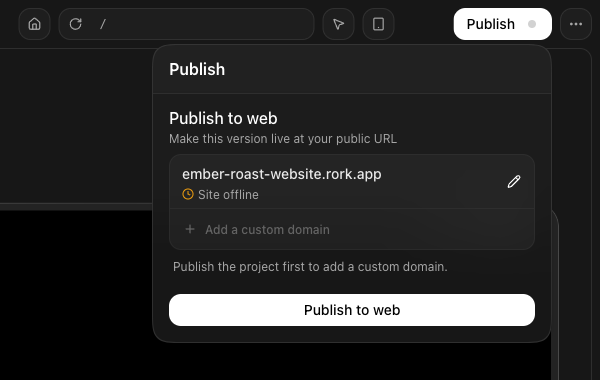600x380 pixels.
Task: Click ember-roast-website.rork.app domain text
Action: 282,174
